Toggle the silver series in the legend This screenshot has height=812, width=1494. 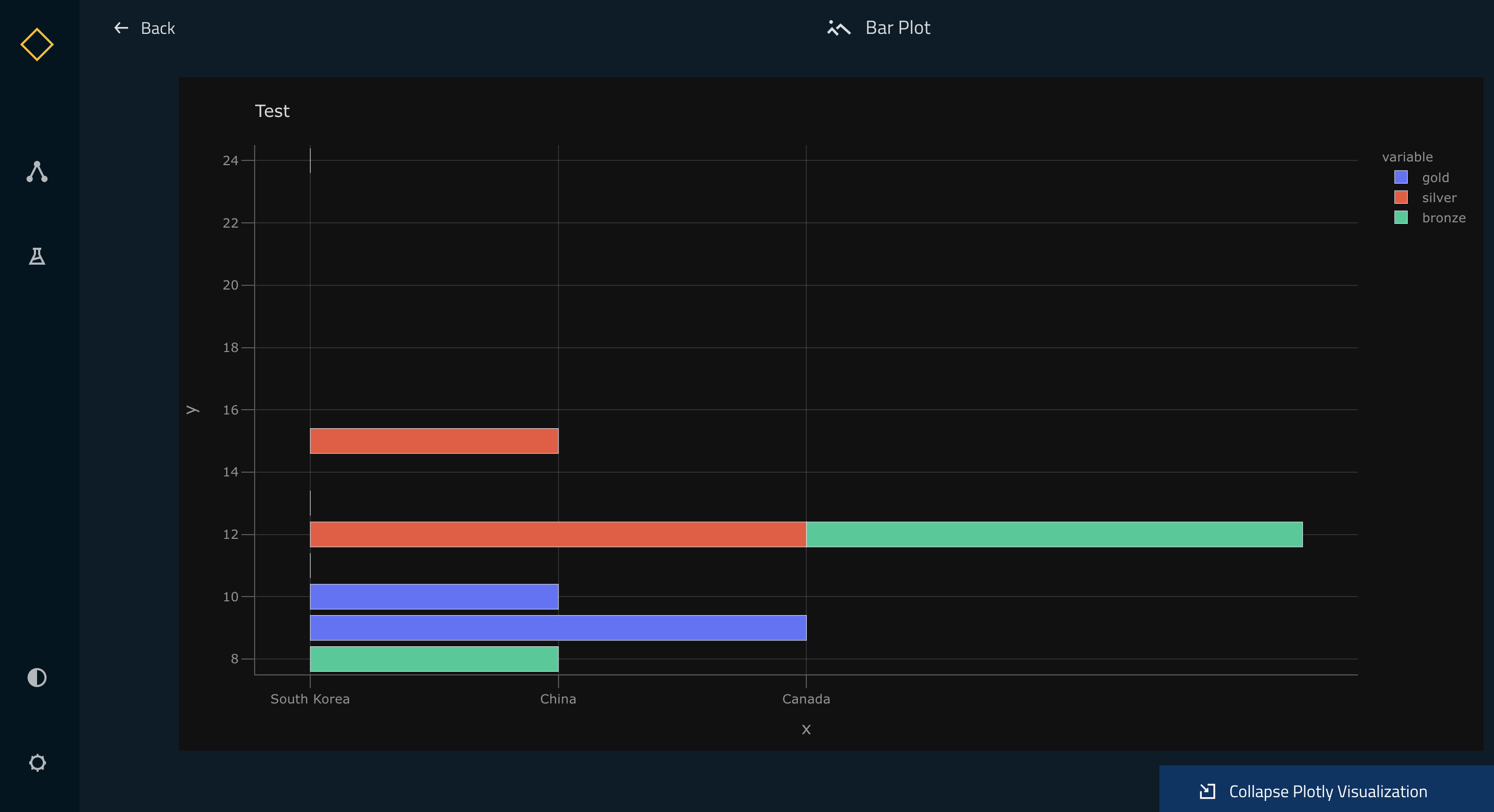(x=1425, y=198)
